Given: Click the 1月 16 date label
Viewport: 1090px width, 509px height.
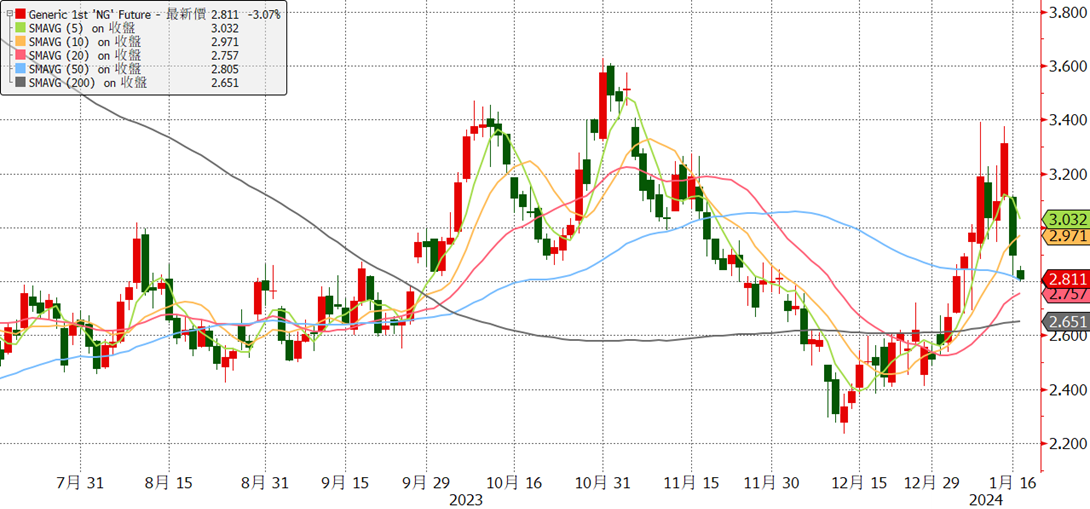Looking at the screenshot, I should point(1012,482).
